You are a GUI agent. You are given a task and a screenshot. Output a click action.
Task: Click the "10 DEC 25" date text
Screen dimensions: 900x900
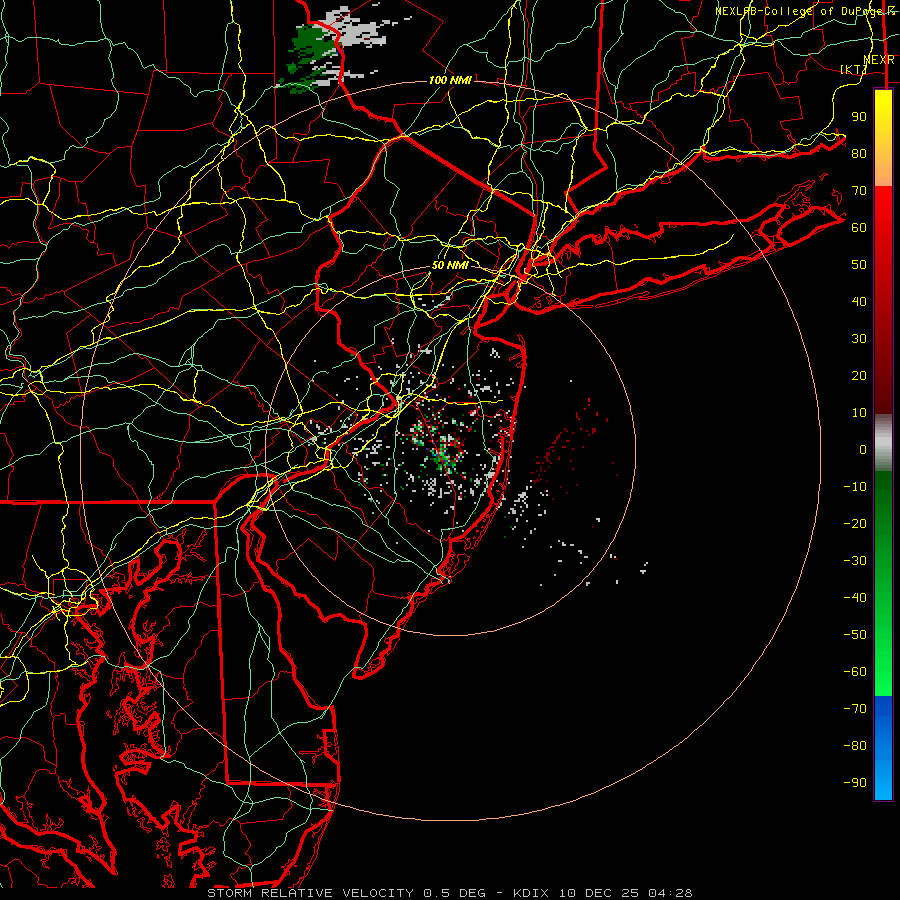point(599,893)
